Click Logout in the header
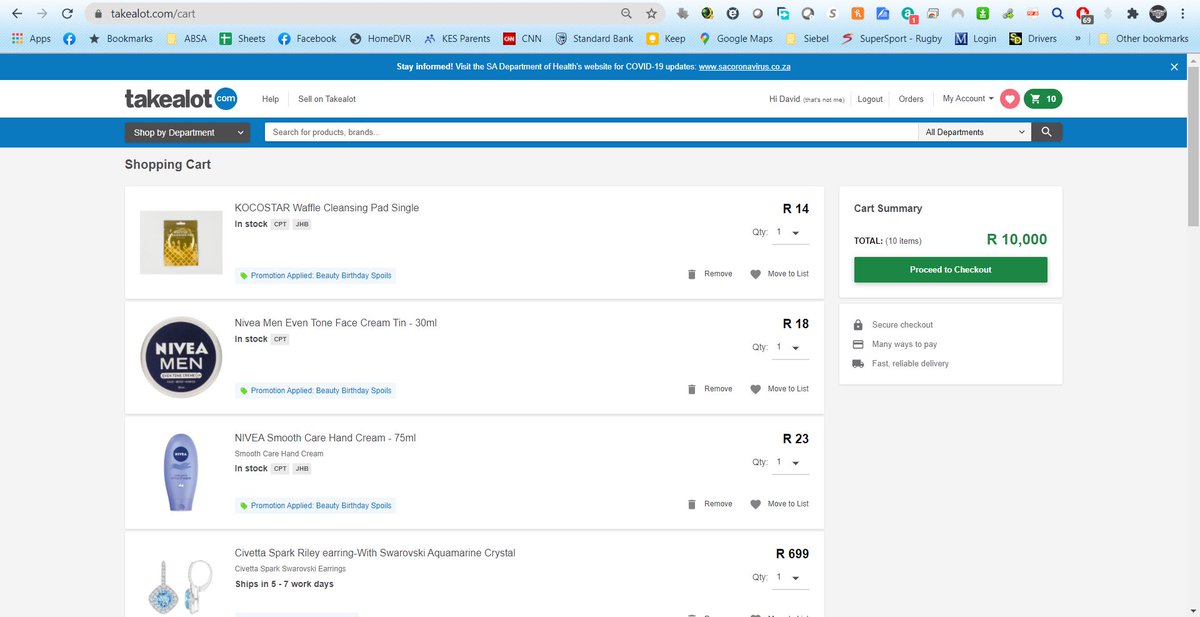Viewport: 1200px width, 617px height. tap(870, 99)
